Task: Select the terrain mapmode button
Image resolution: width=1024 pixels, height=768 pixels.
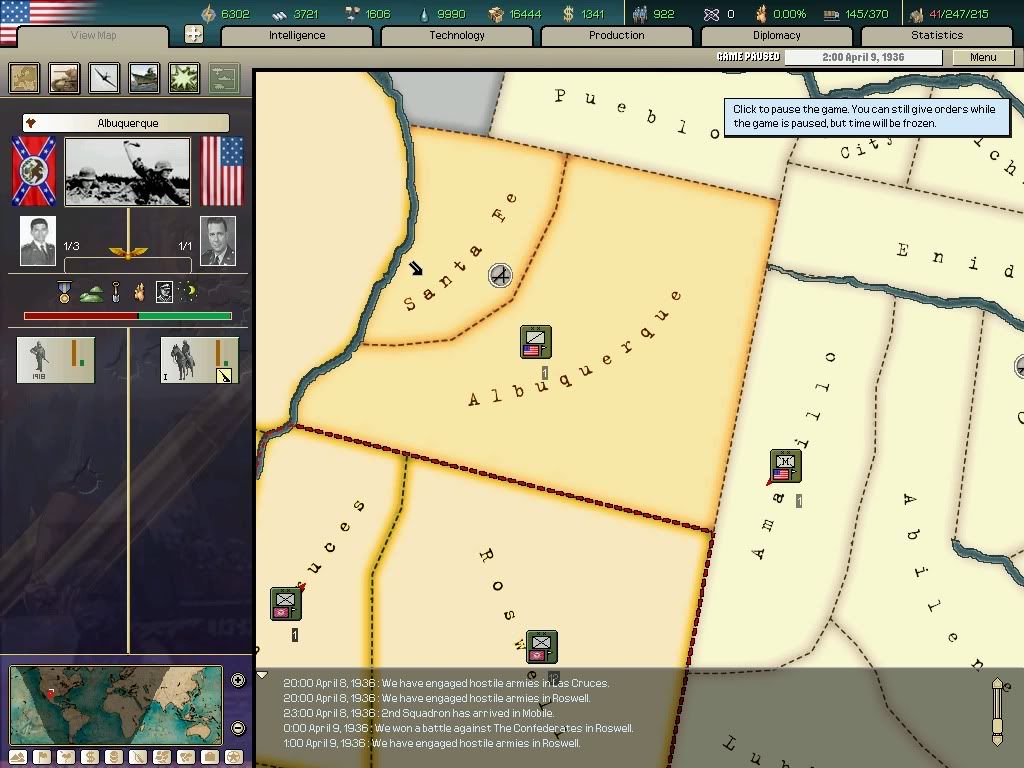Action: (18, 758)
